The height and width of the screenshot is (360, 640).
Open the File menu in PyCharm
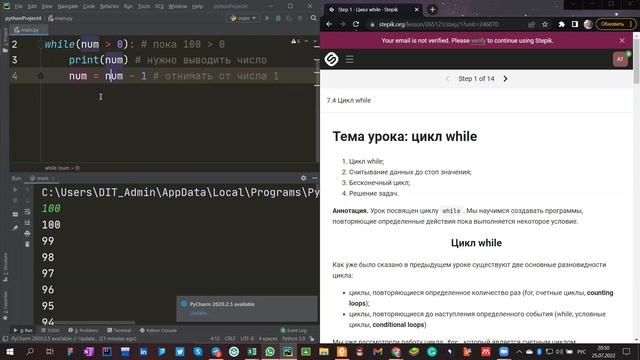click(x=19, y=7)
